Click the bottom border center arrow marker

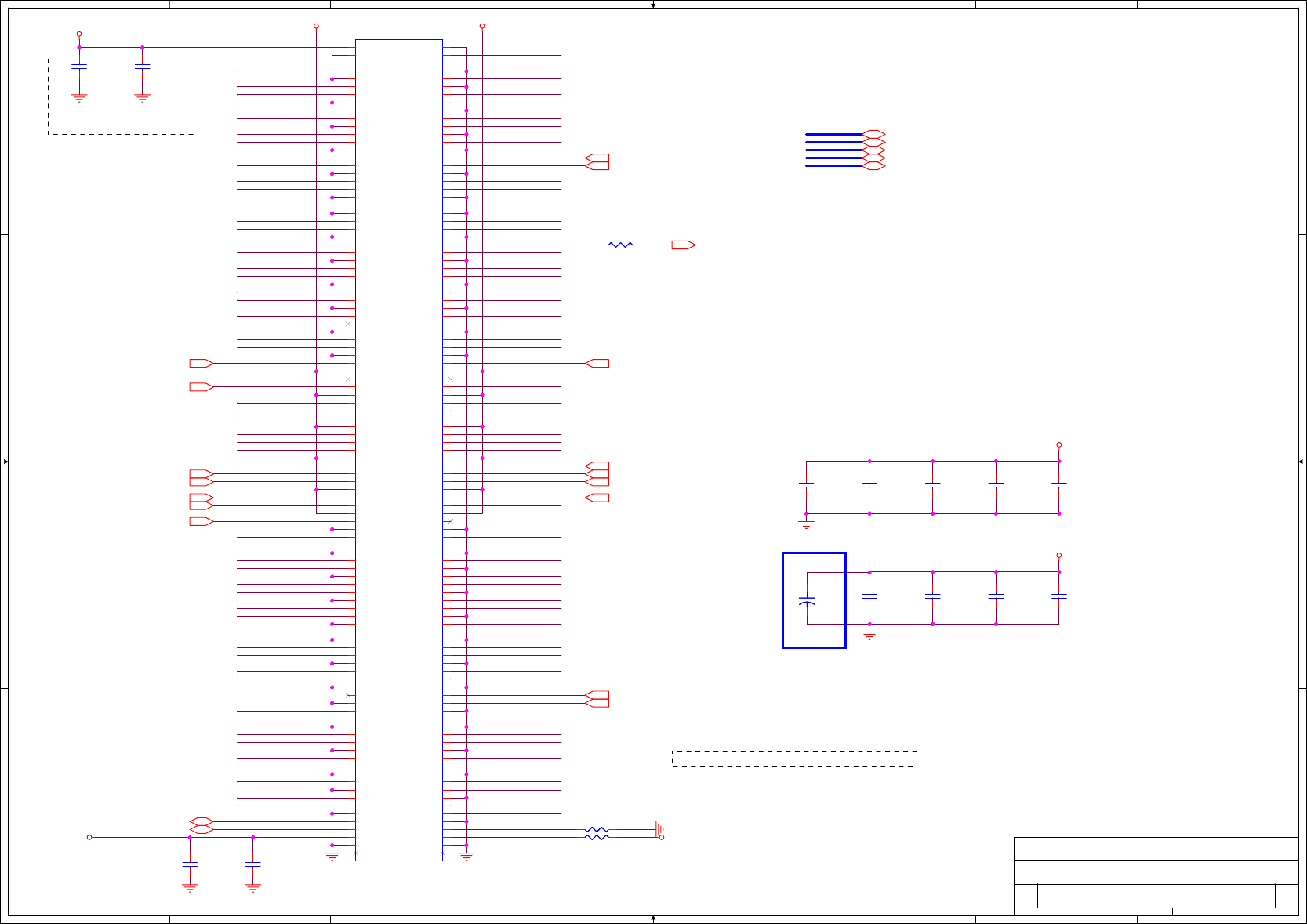coord(653,919)
